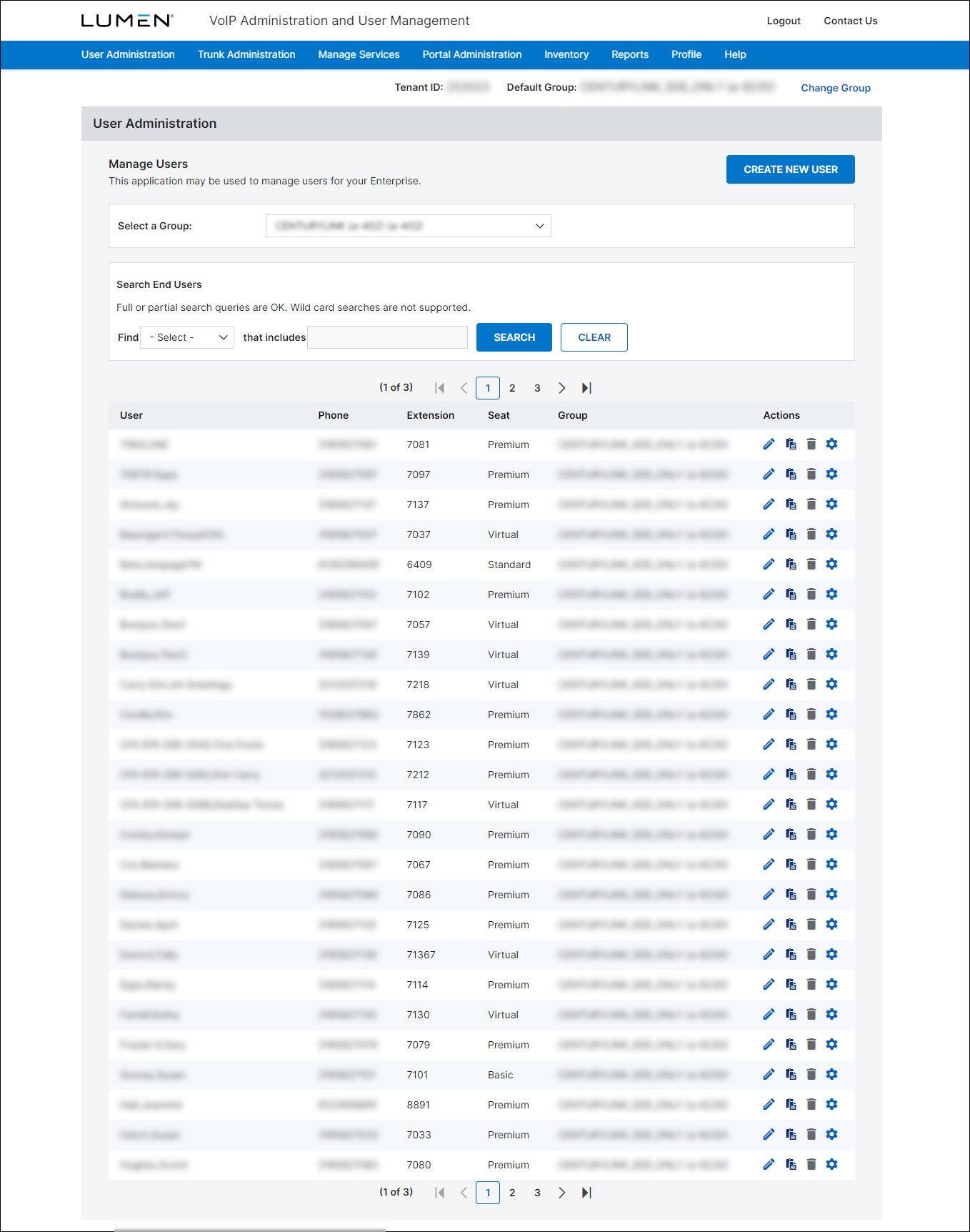Click Basic seat cell for extension 7101
Viewport: 970px width, 1232px height.
pyautogui.click(x=501, y=1075)
